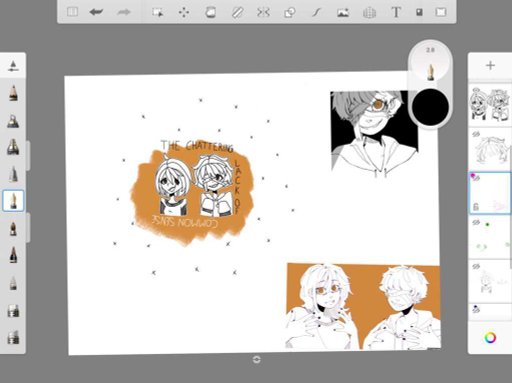This screenshot has height=383, width=512.
Task: Select the Selection tool
Action: pos(157,12)
